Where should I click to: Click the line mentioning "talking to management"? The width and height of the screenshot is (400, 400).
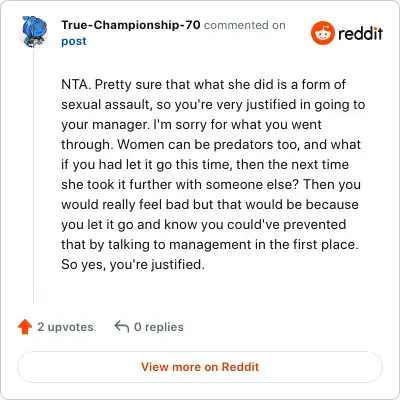click(x=210, y=245)
